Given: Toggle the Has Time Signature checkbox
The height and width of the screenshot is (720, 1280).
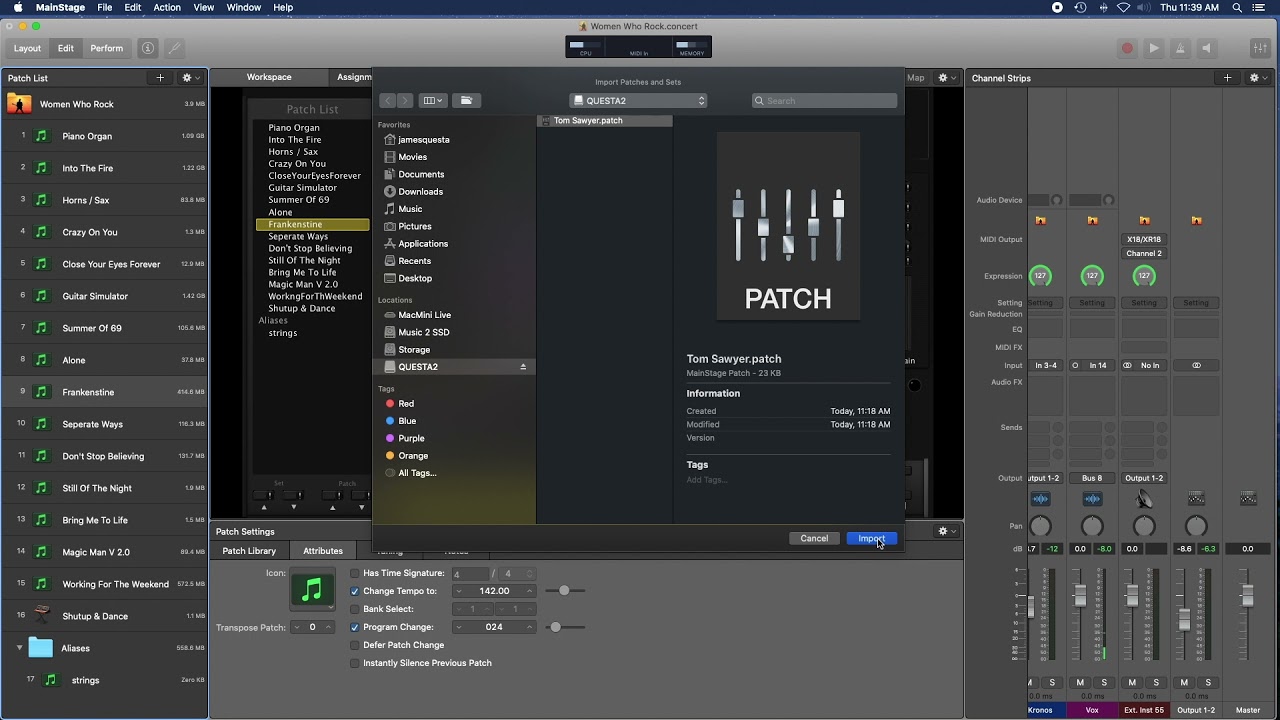Looking at the screenshot, I should click(x=355, y=573).
